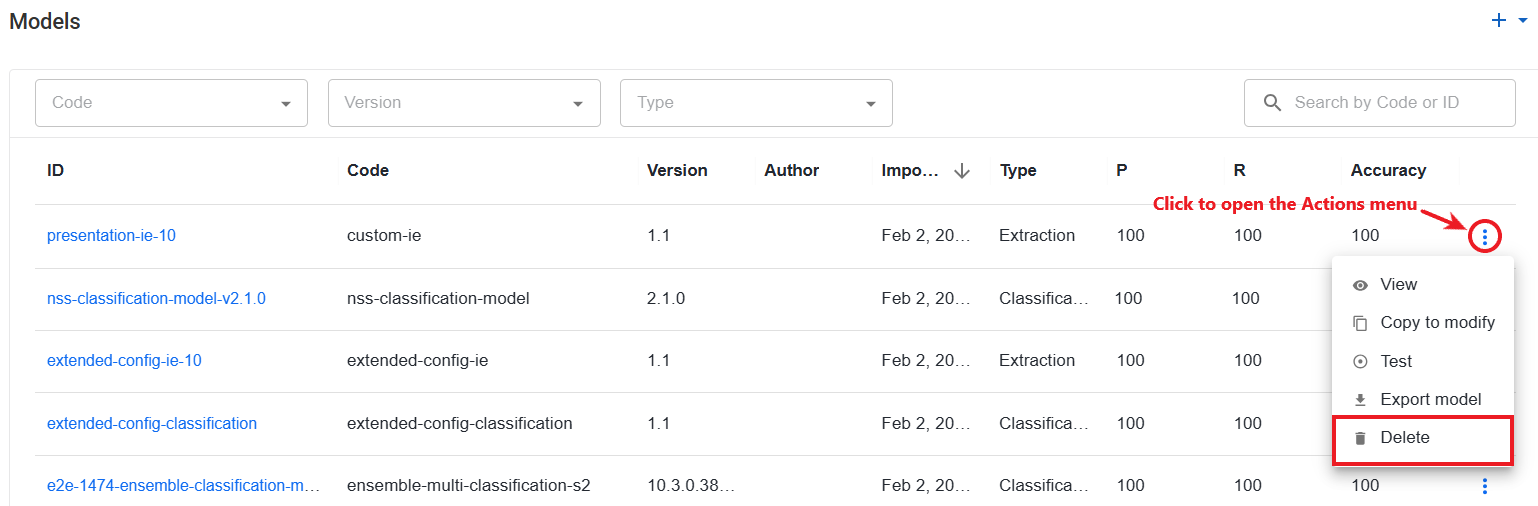Click the download icon beside Export model
Viewport: 1538px width, 506px height.
pyautogui.click(x=1360, y=400)
